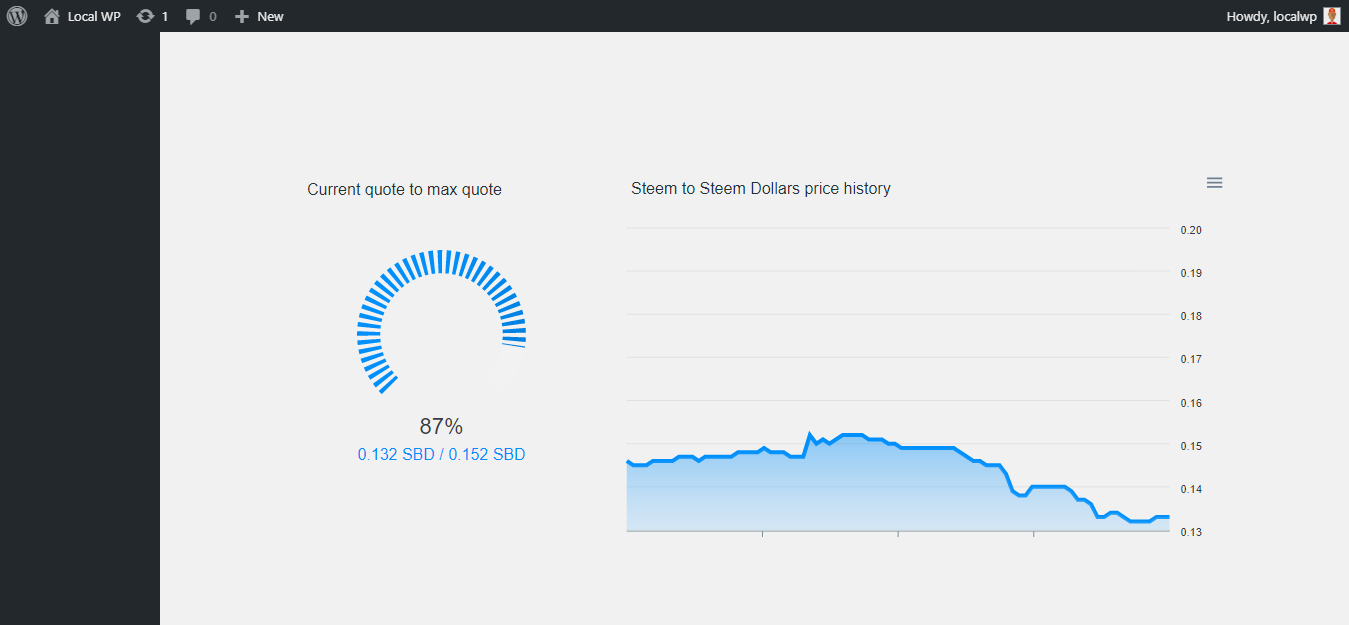The width and height of the screenshot is (1349, 625).
Task: Click the 87% gauge value label
Action: click(441, 426)
